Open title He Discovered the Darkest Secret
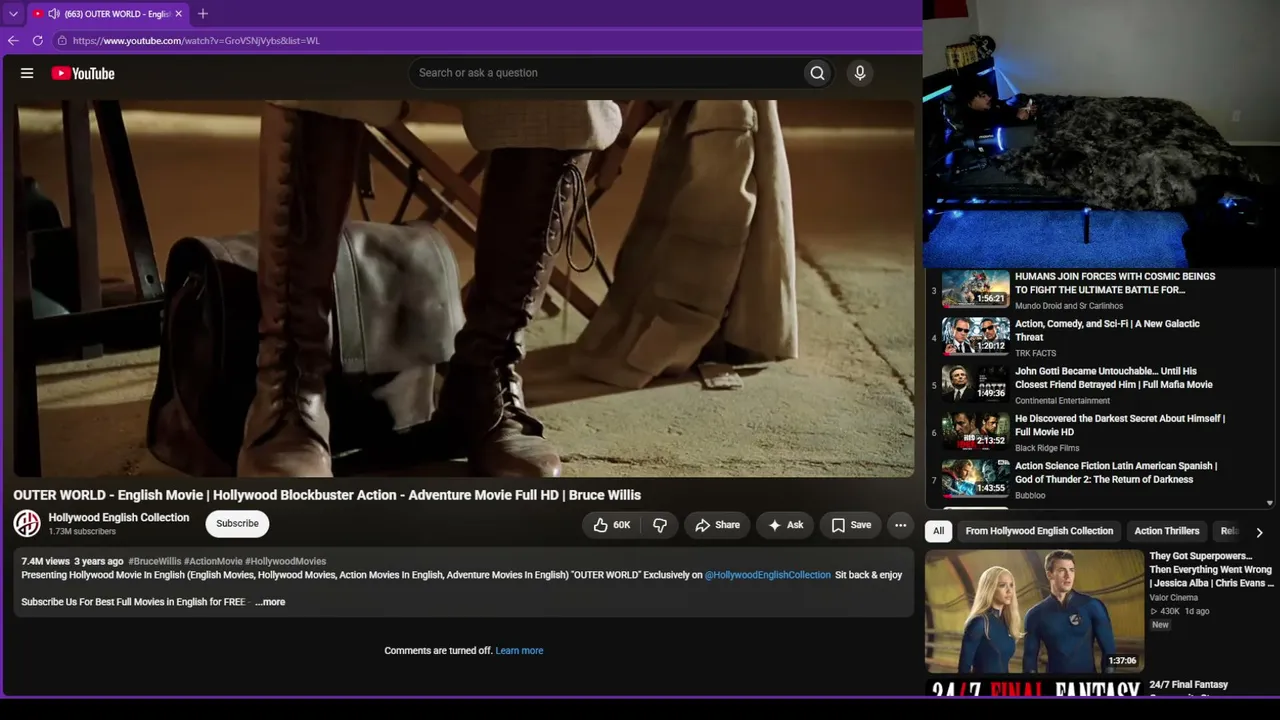This screenshot has width=1280, height=720. tap(1120, 425)
